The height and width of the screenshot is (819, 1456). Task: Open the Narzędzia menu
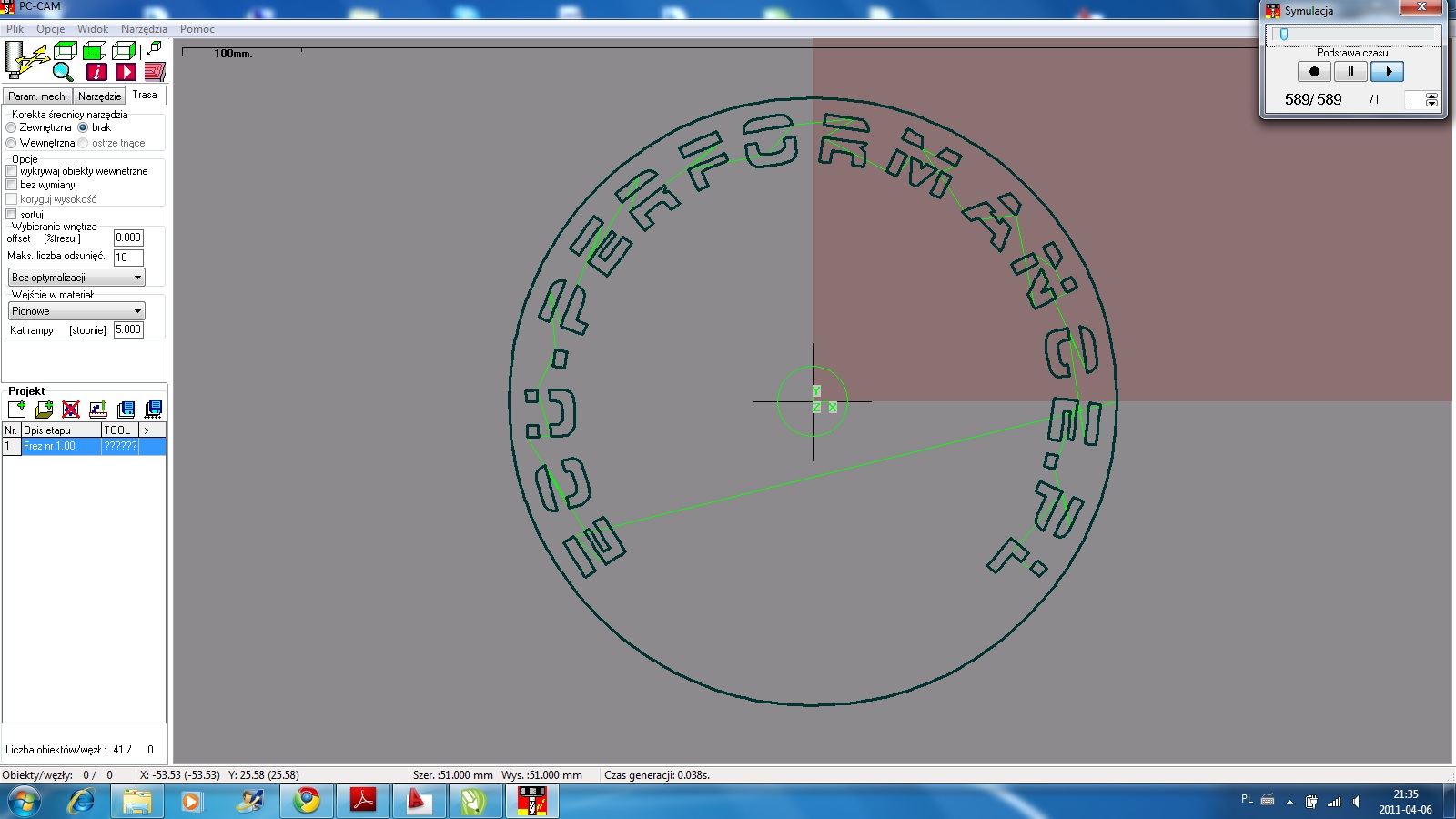pyautogui.click(x=144, y=29)
